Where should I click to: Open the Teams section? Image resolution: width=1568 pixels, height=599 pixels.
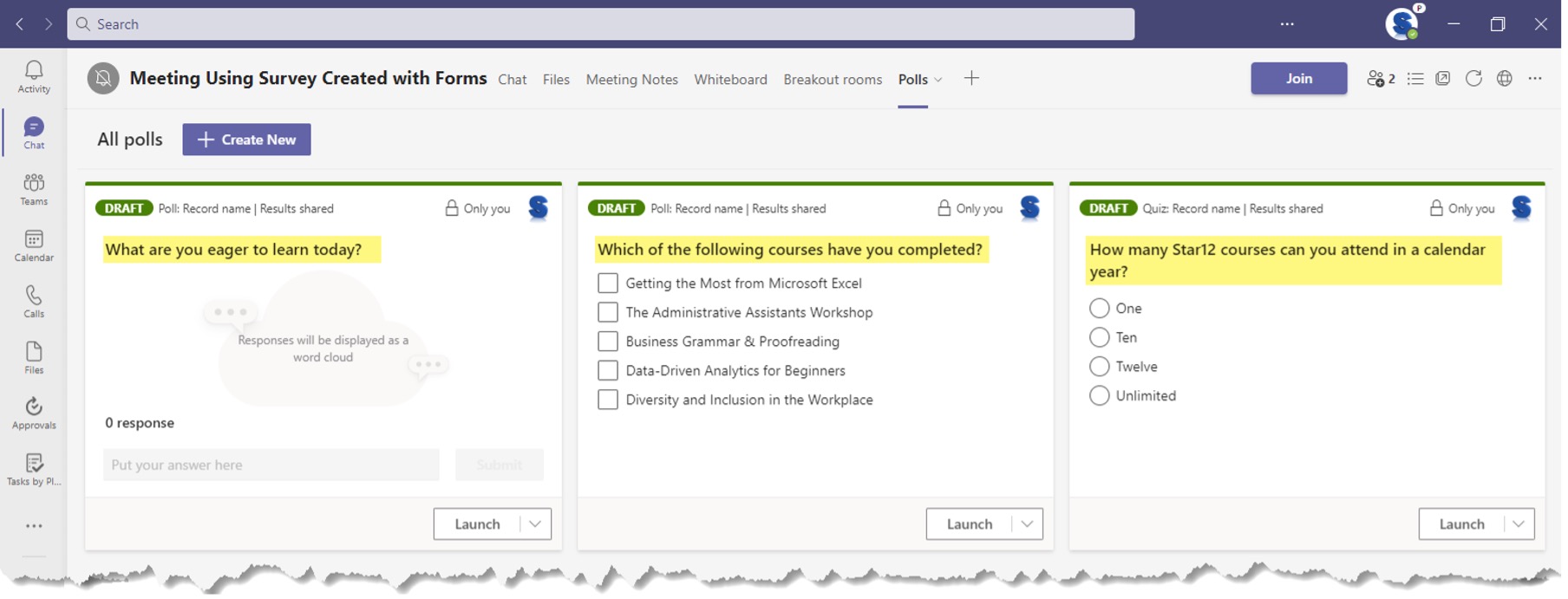click(x=34, y=190)
